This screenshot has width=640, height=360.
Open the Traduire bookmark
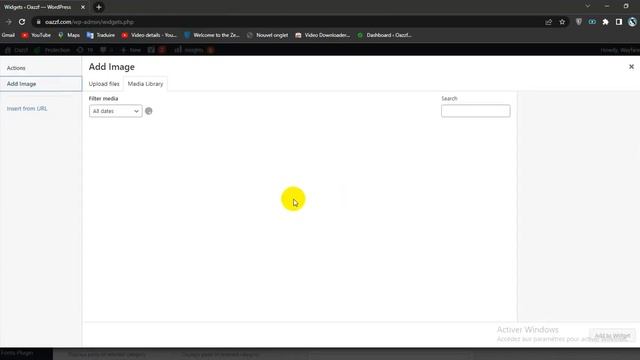[101, 35]
